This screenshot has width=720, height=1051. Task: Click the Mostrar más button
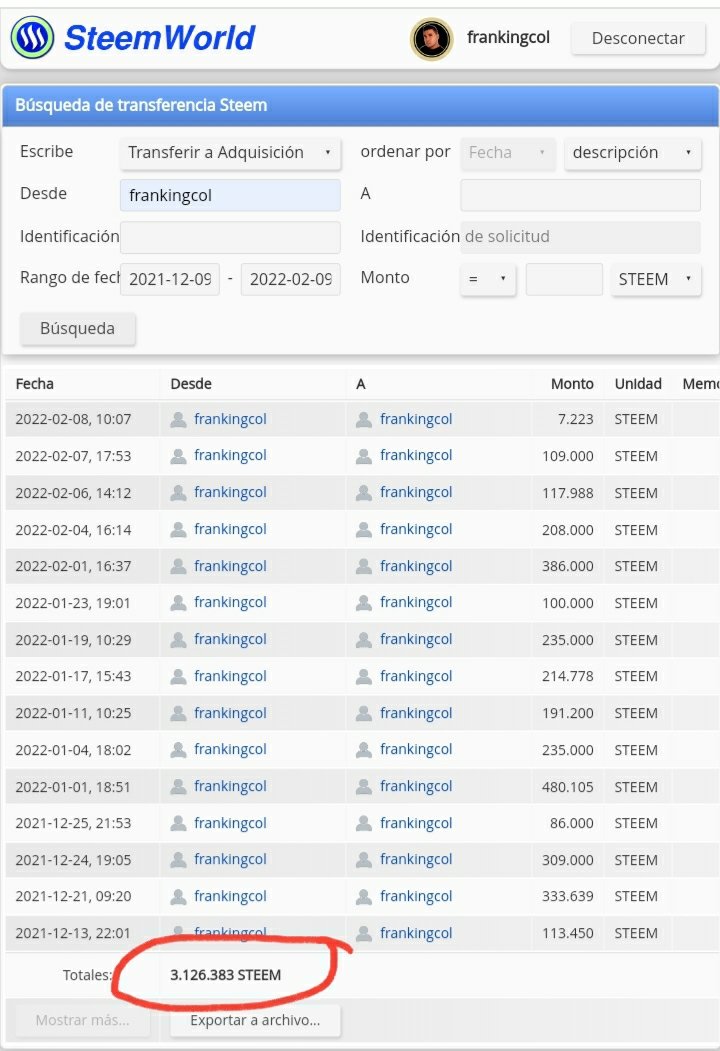82,1020
